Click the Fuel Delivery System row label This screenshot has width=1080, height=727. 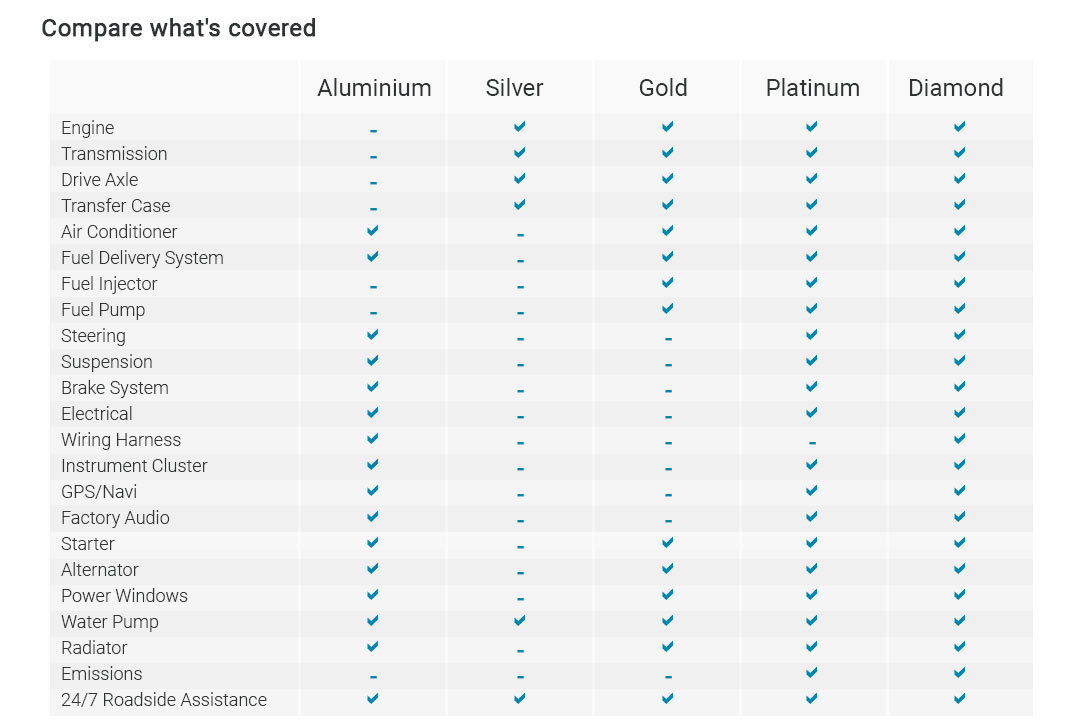tap(142, 258)
